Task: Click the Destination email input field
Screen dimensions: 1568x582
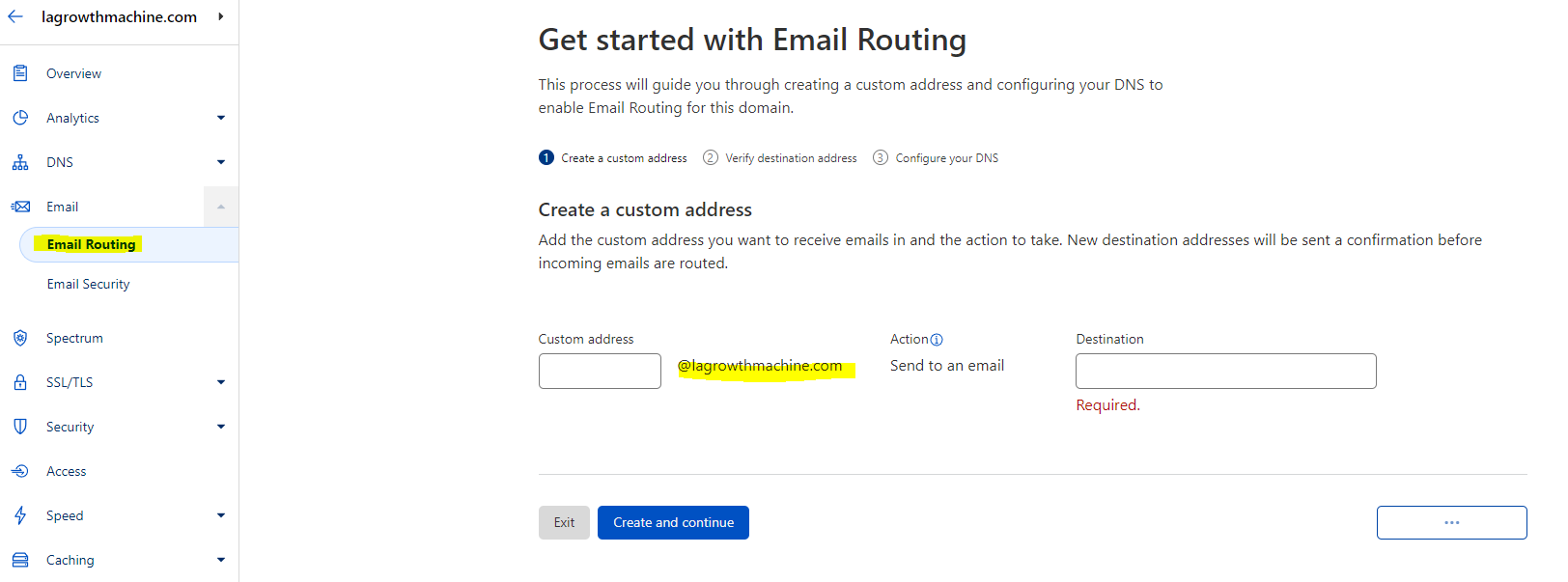Action: coord(1225,371)
